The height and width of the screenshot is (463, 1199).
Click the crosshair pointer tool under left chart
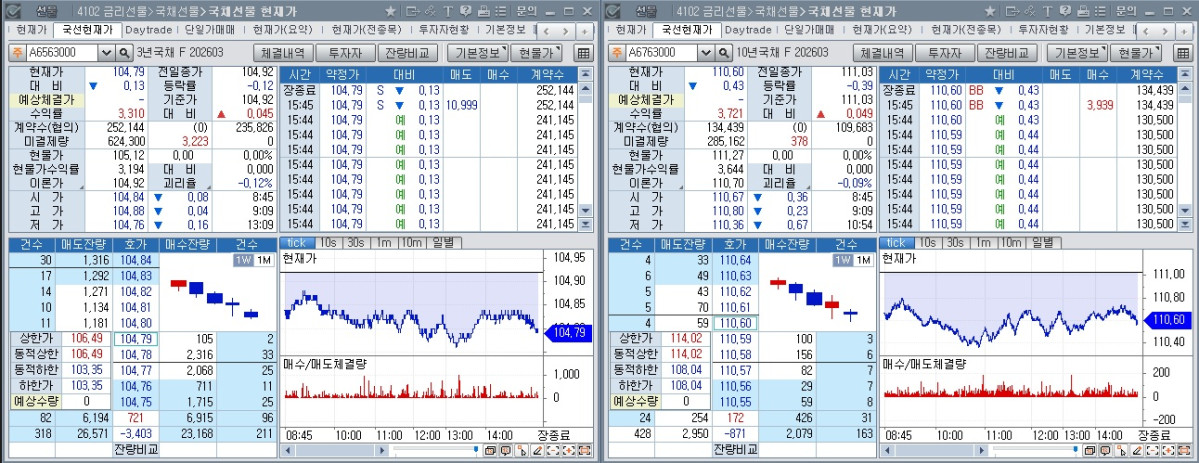click(522, 450)
